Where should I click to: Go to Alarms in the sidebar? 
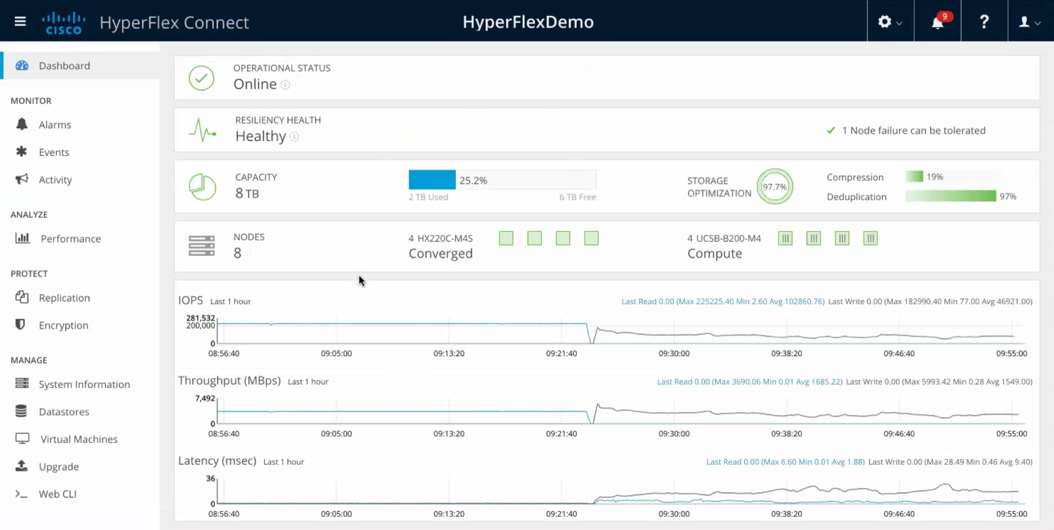[54, 125]
